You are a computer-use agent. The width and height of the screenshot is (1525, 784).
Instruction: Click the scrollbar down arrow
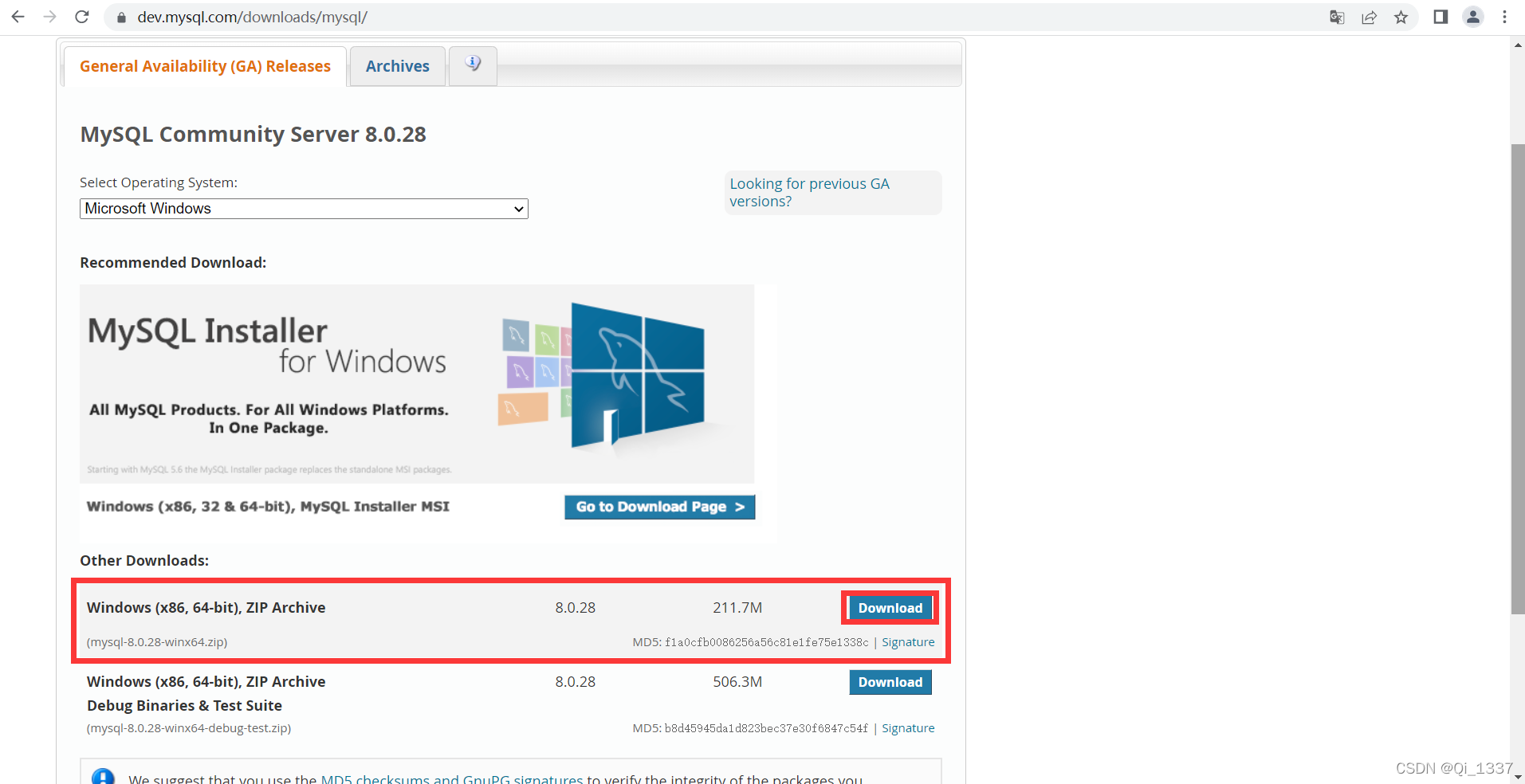[x=1518, y=777]
